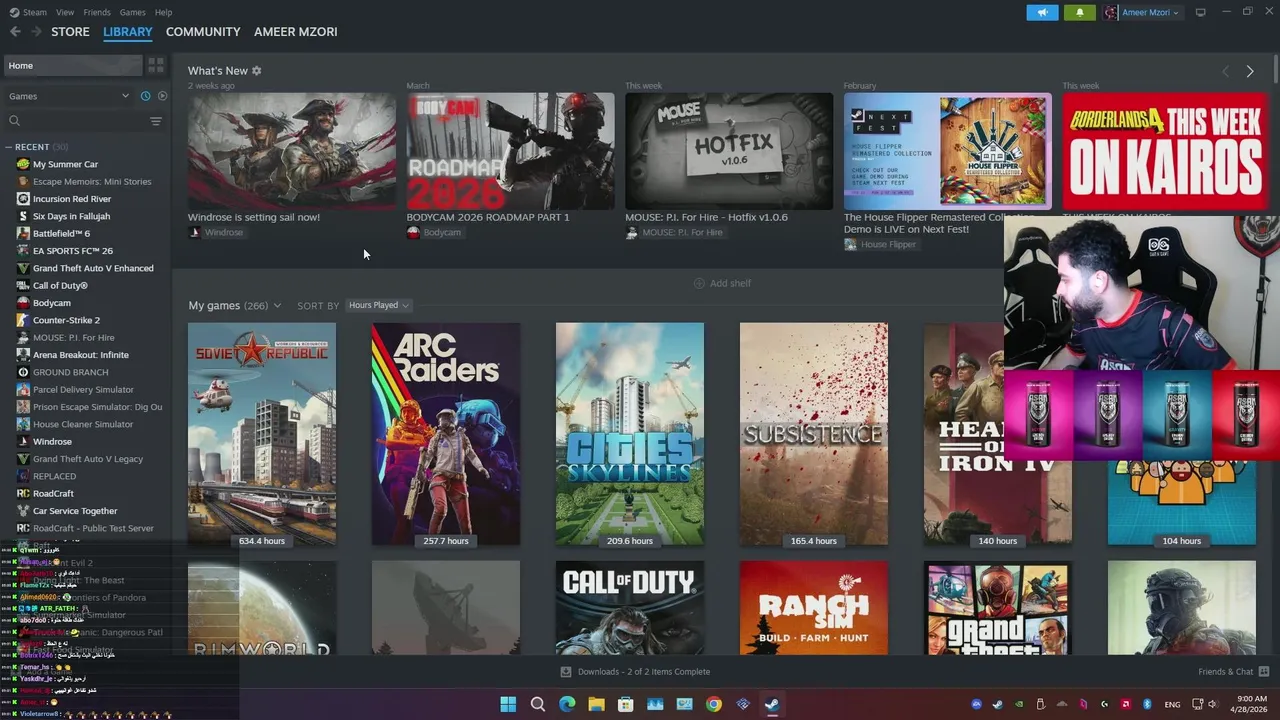Open the announcements megaphone button

coord(1042,12)
